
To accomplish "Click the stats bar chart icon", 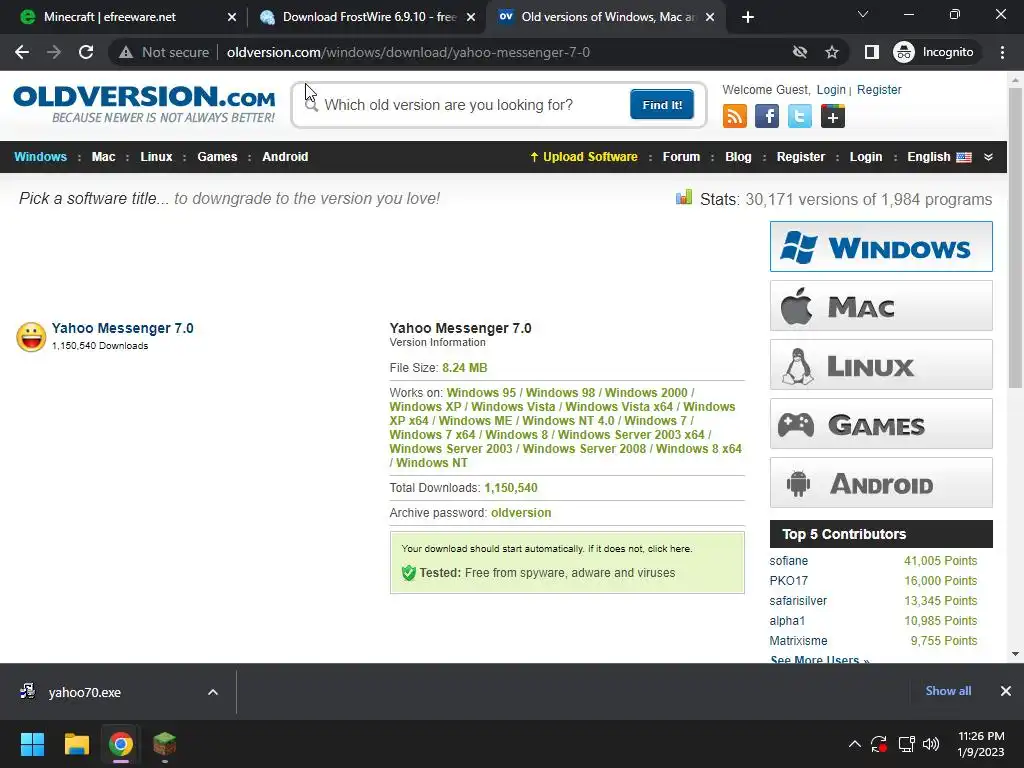I will (684, 197).
